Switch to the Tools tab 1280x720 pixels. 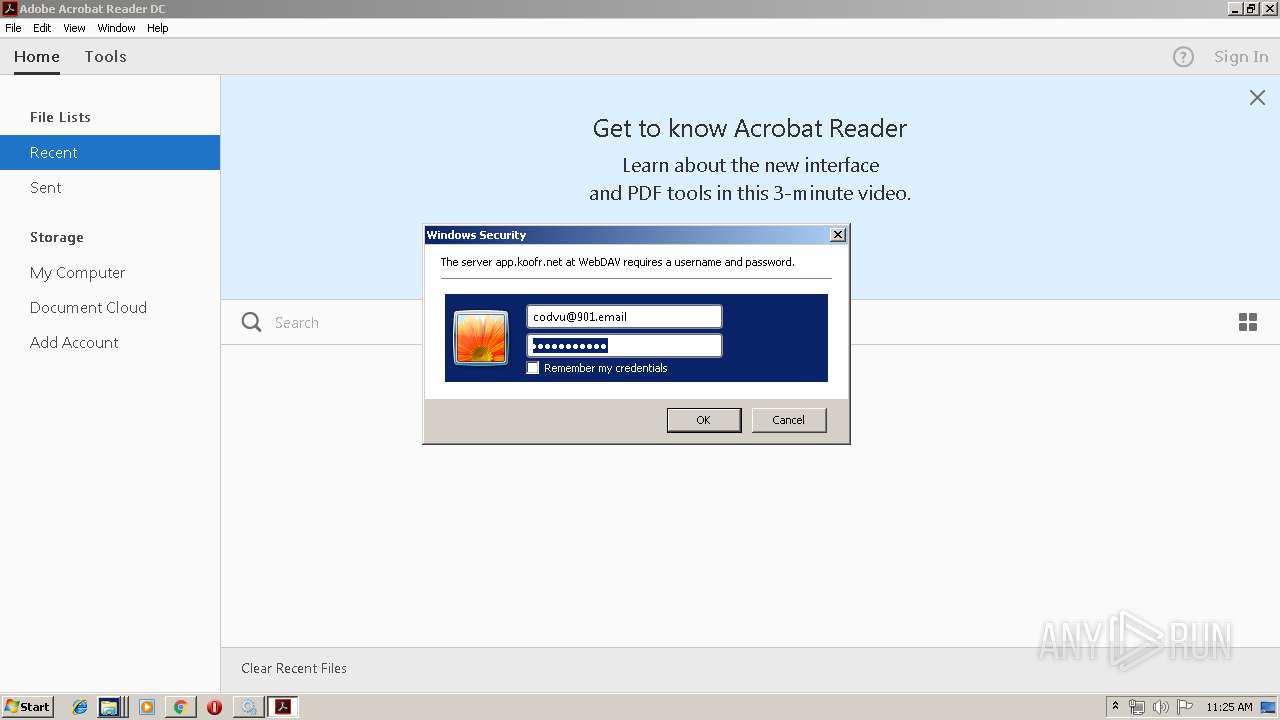pyautogui.click(x=105, y=57)
